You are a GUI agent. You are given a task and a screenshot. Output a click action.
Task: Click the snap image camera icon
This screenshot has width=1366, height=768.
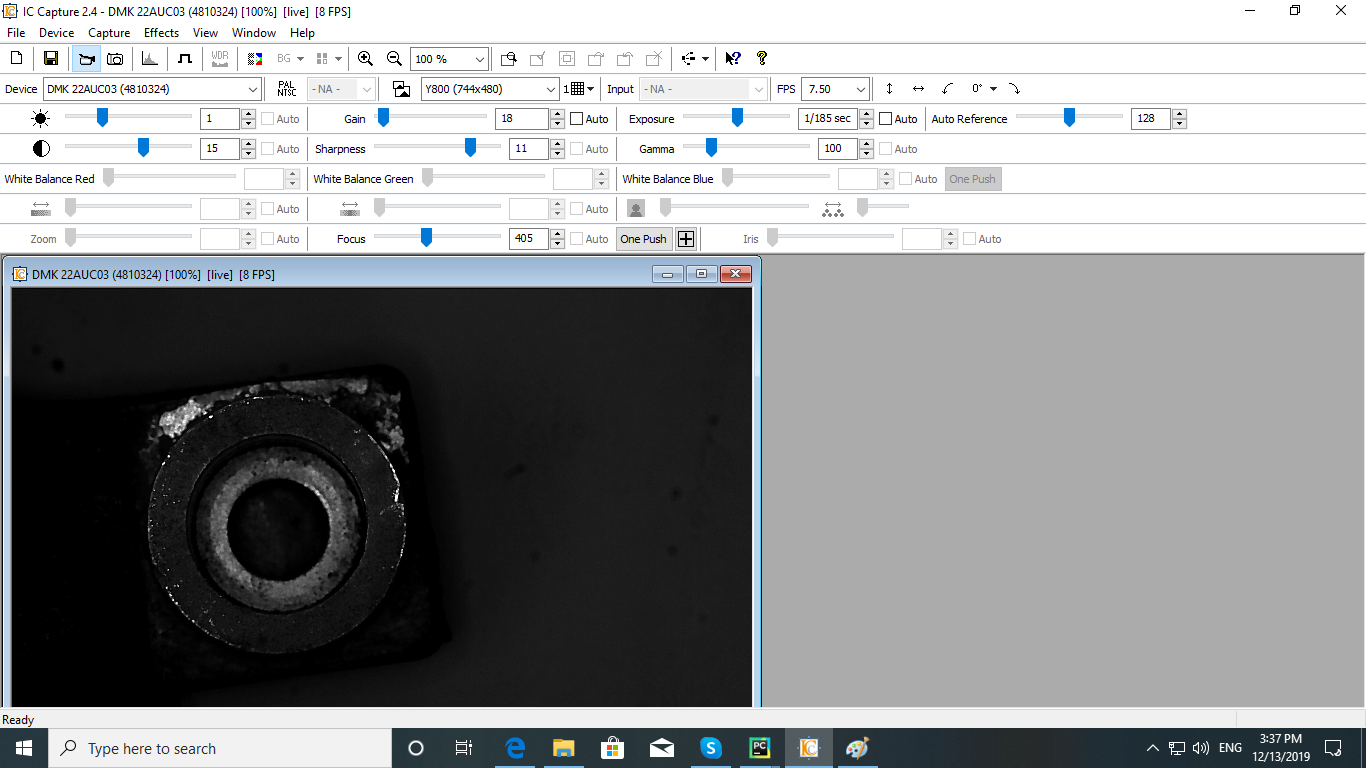pos(115,59)
